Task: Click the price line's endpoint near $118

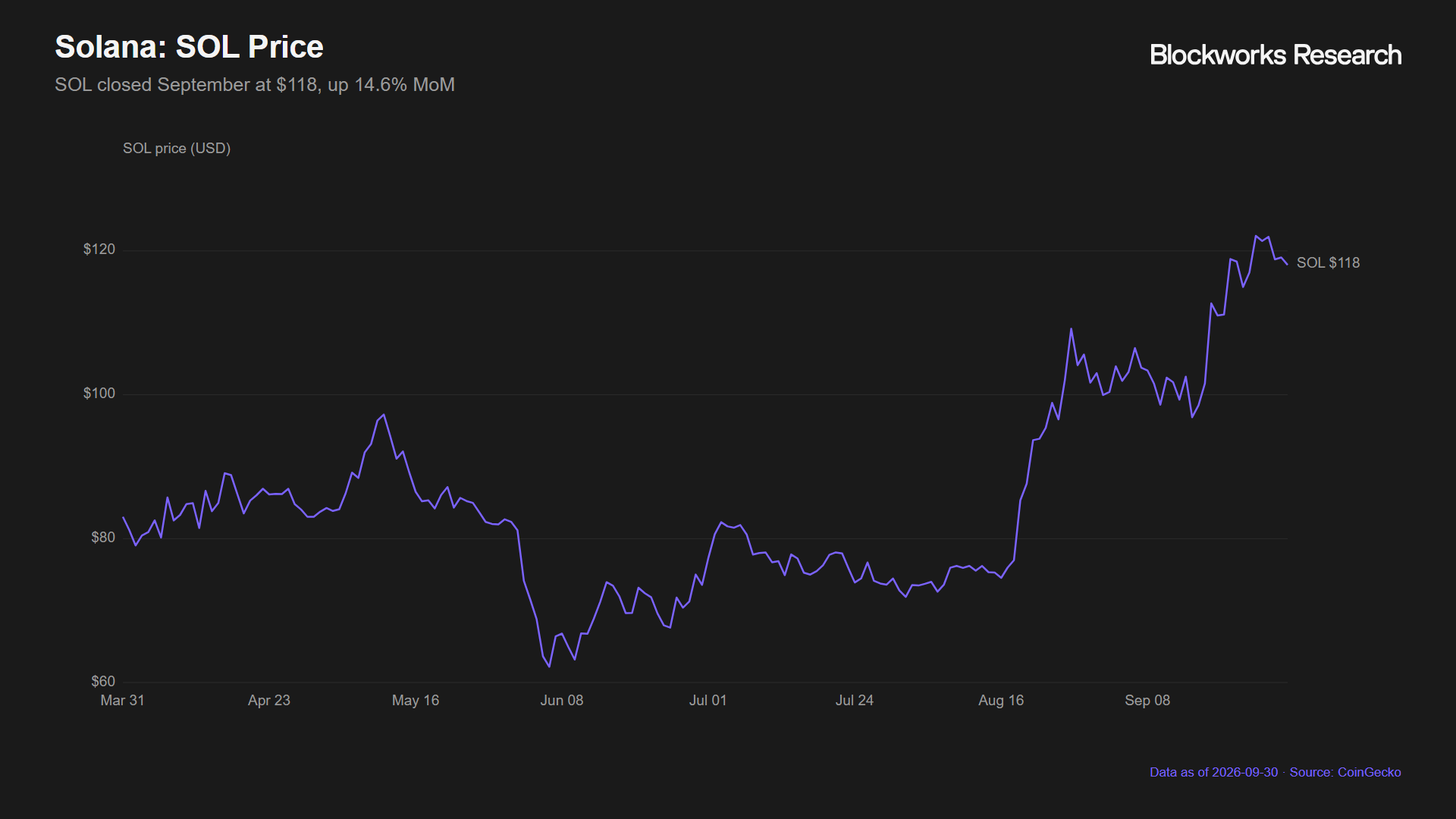Action: 1287,264
